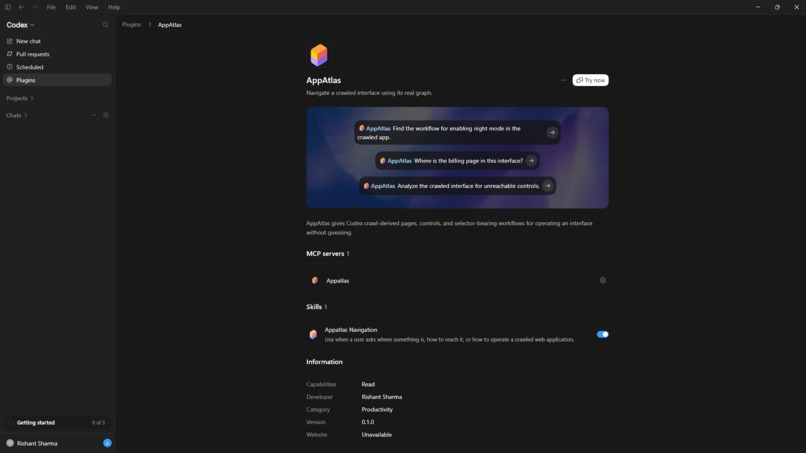The width and height of the screenshot is (806, 453).
Task: Click the Appatlas Navigation skill icon
Action: 313,335
